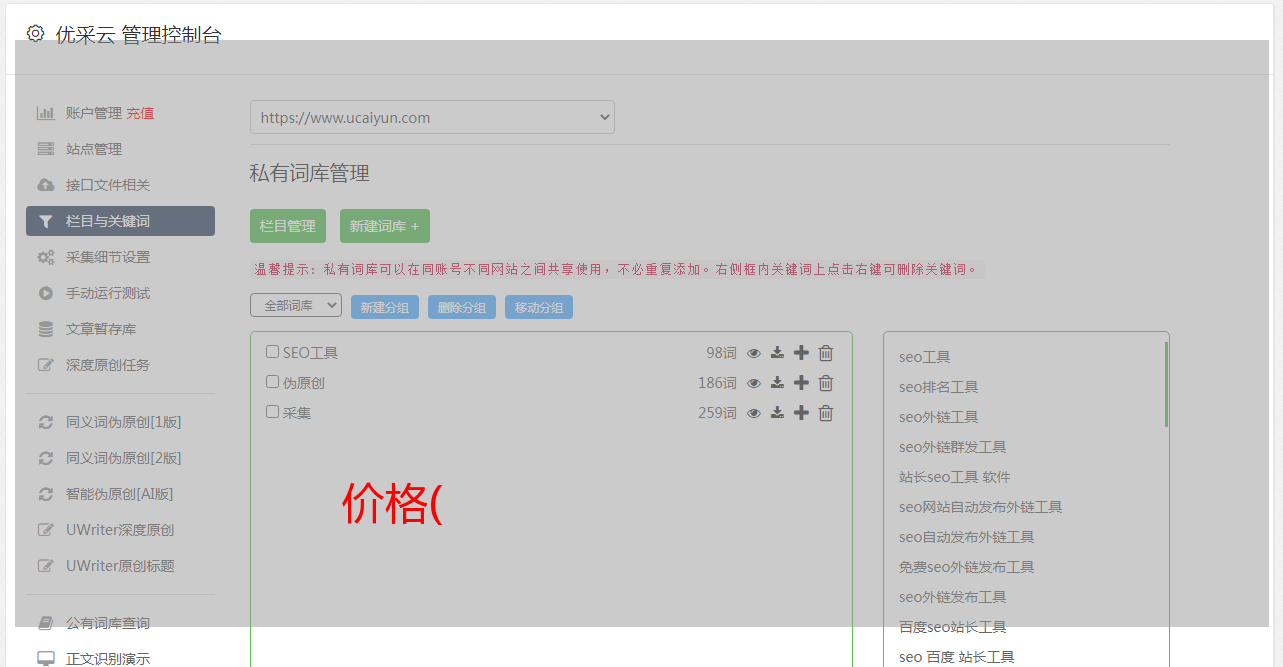Click the UWriter深度原创 edit icon
Image resolution: width=1283 pixels, height=667 pixels.
[46, 530]
